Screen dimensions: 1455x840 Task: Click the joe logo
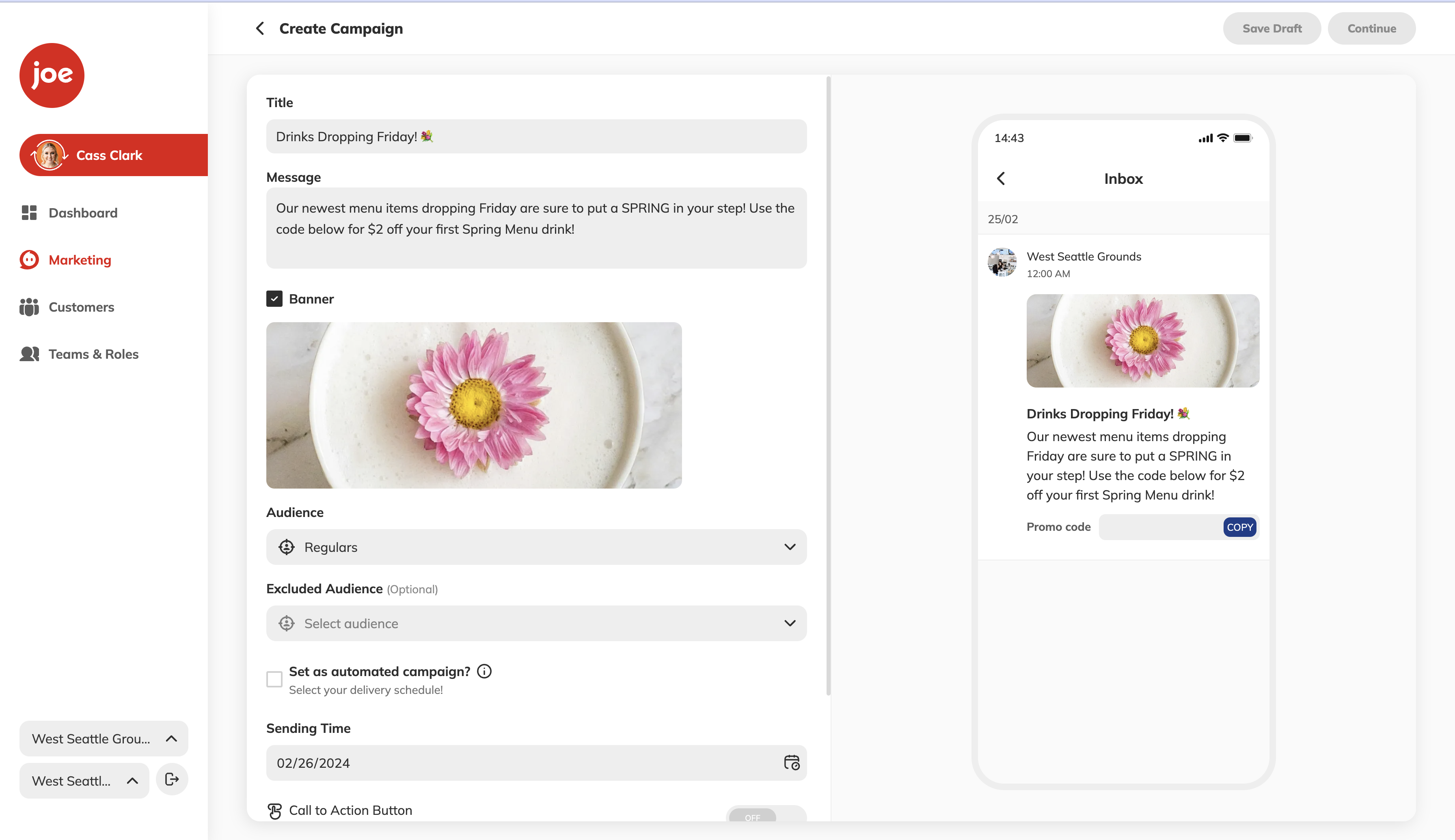(x=52, y=75)
